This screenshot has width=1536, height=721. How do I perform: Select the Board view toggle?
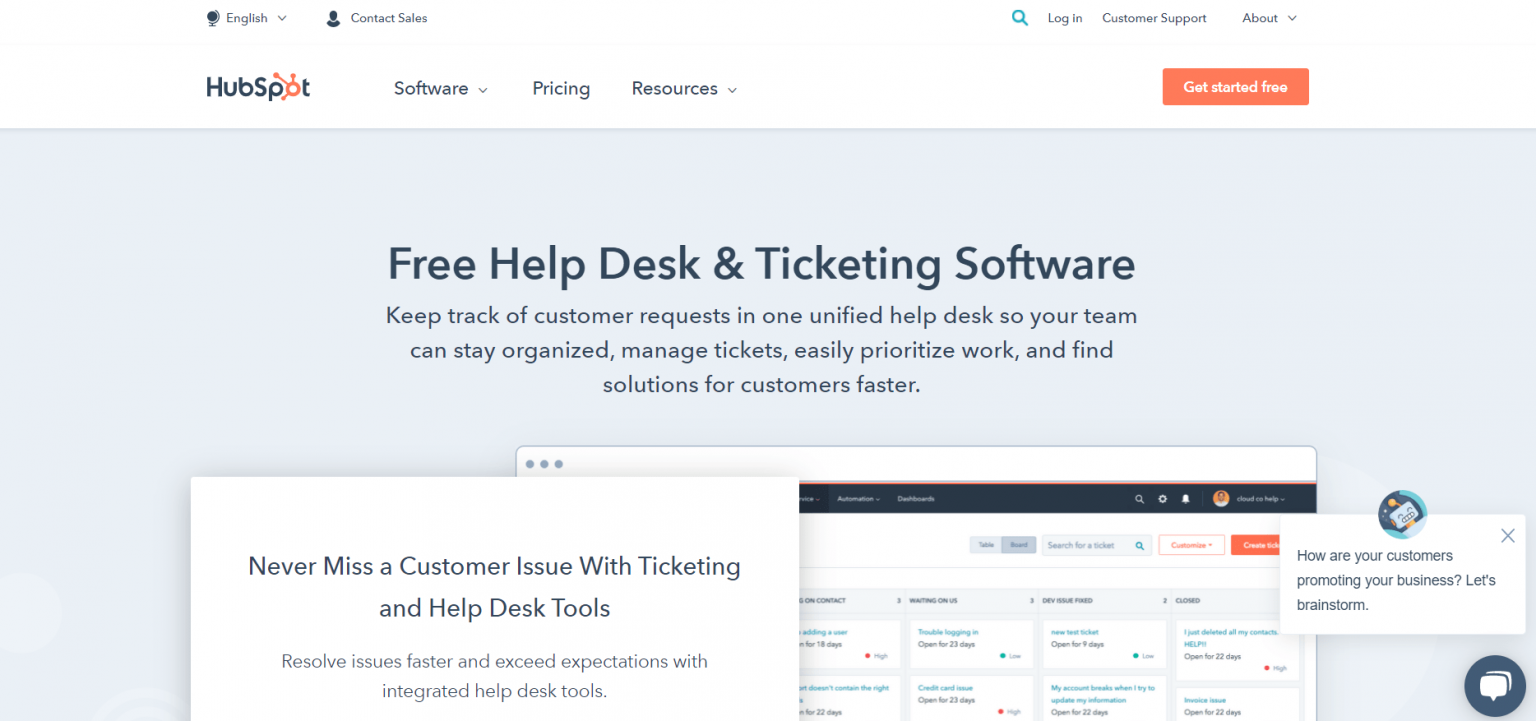1019,544
